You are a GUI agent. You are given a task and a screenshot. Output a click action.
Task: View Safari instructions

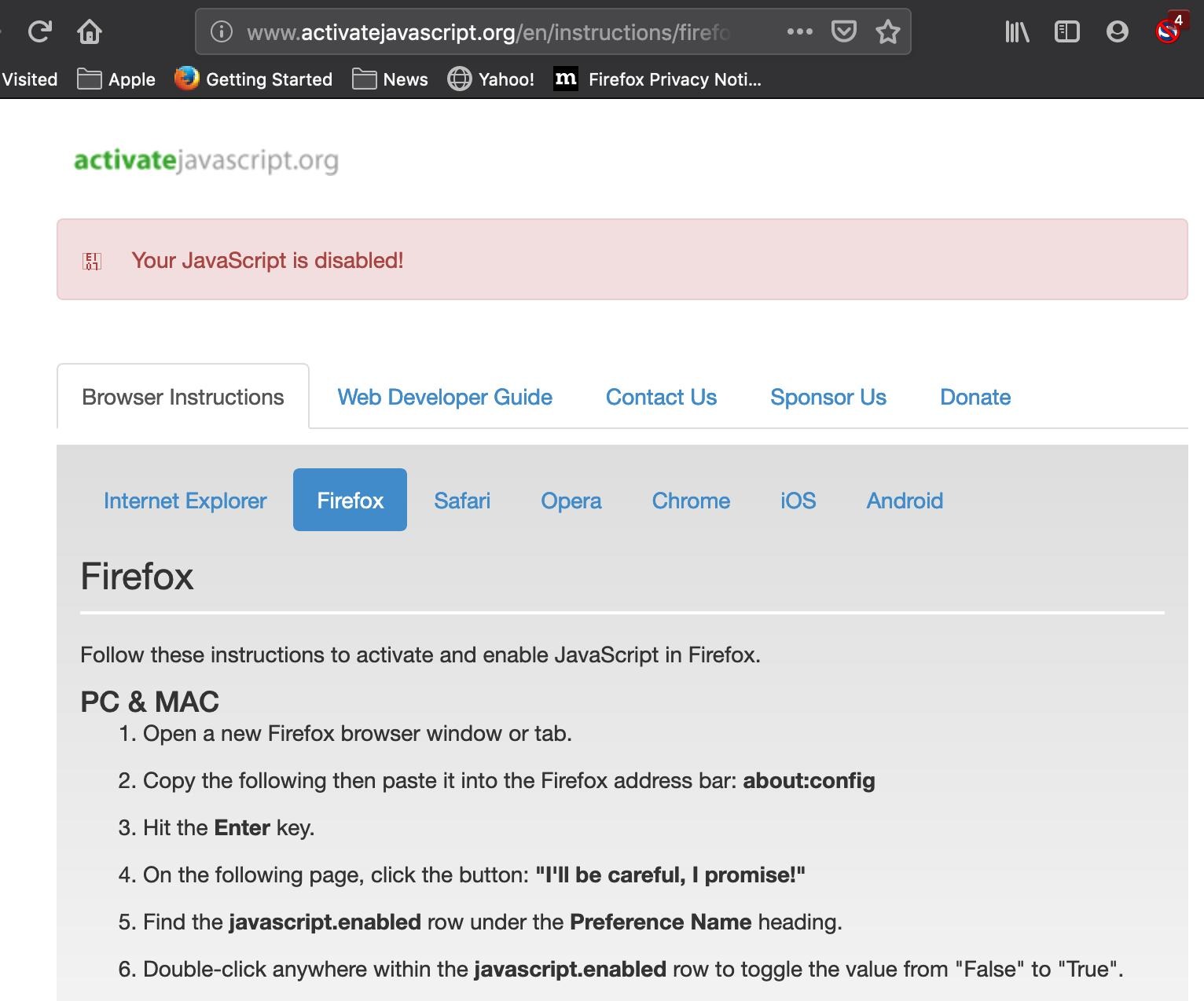[x=462, y=500]
